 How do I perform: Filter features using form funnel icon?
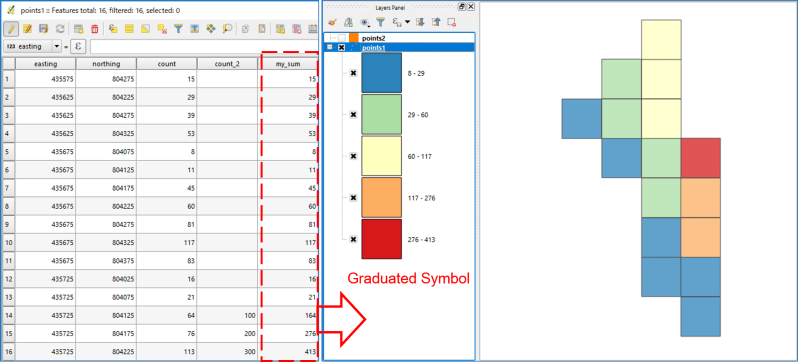tap(178, 29)
